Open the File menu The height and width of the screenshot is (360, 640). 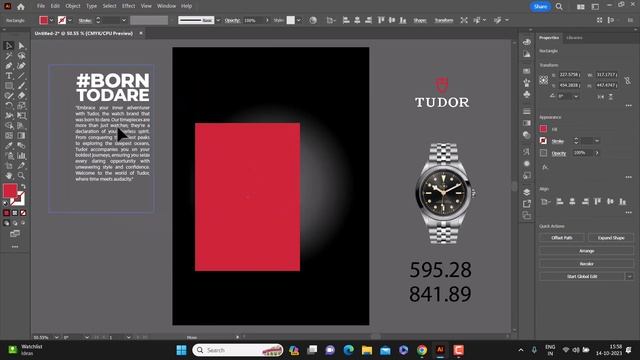point(41,6)
